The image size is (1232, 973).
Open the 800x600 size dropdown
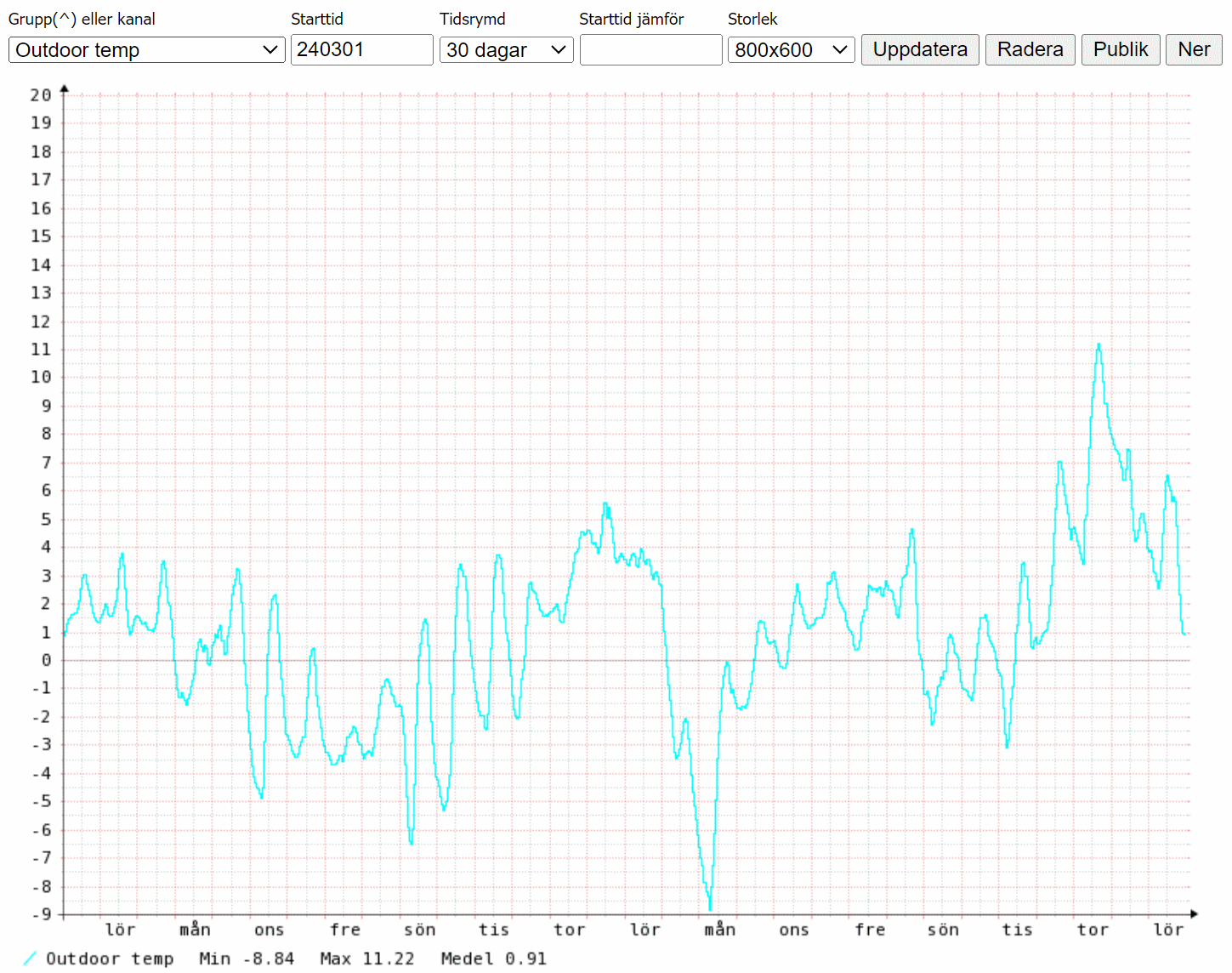791,50
